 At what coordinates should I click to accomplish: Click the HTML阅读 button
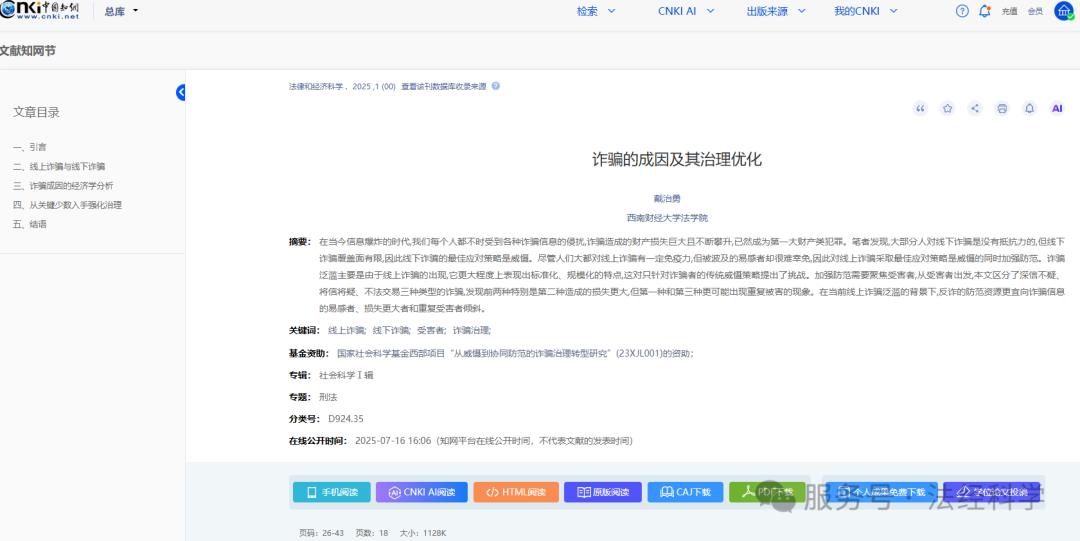[x=516, y=492]
